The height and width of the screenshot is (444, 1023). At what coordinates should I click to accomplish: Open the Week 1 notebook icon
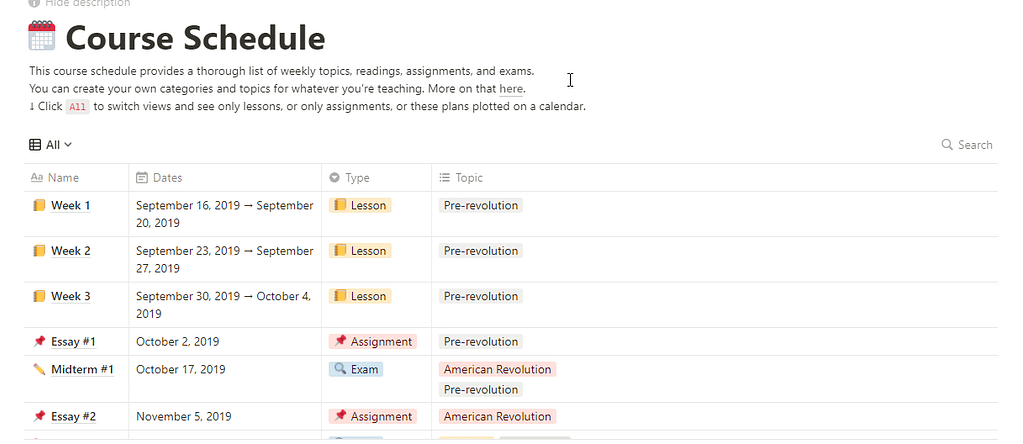(39, 205)
